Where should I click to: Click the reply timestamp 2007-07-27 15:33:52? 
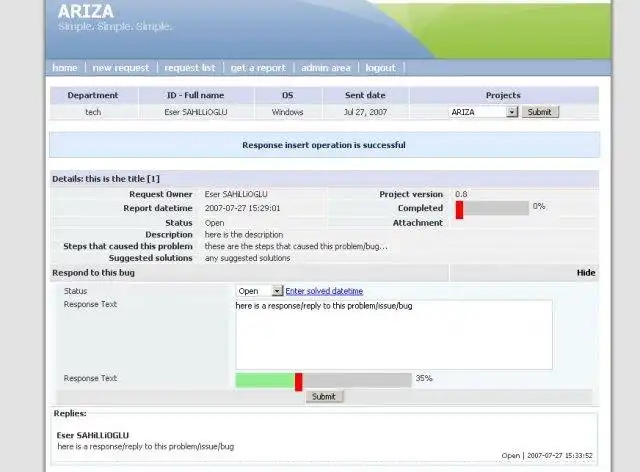[560, 456]
